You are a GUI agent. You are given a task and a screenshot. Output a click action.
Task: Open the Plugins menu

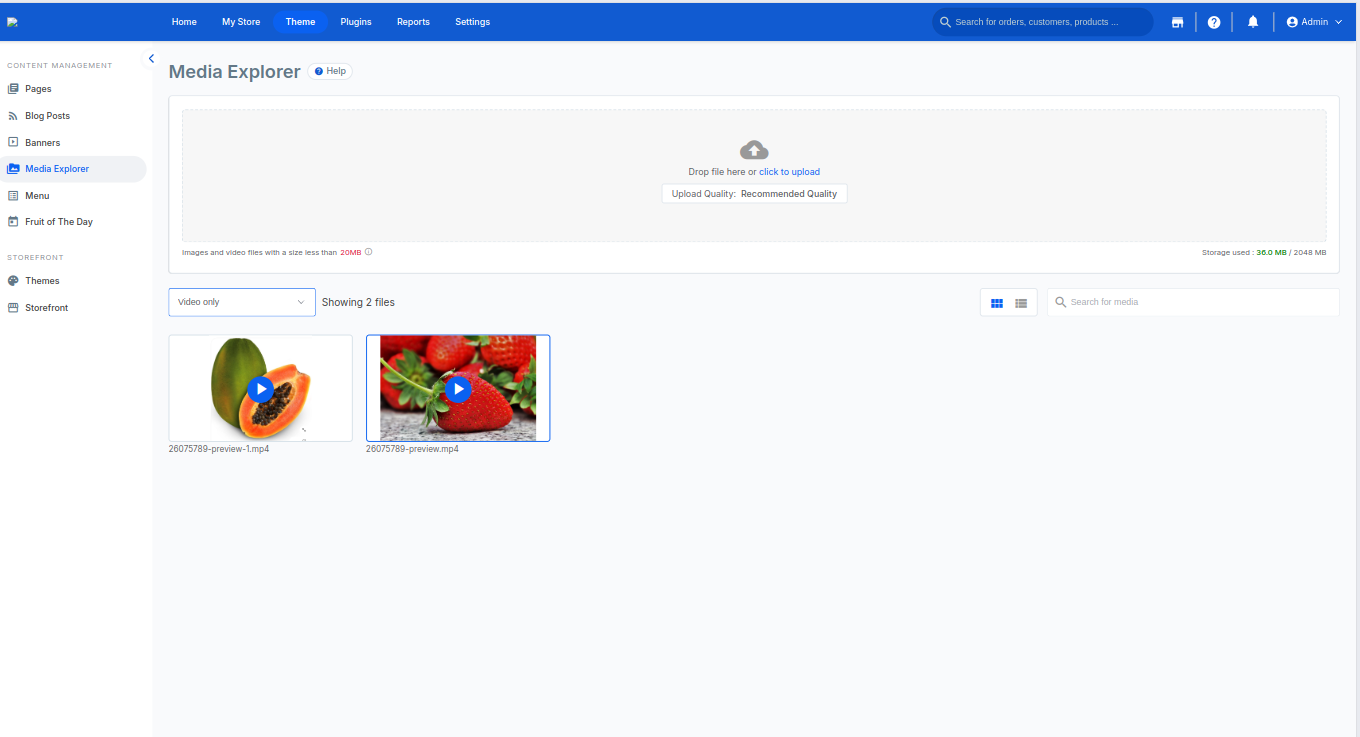pyautogui.click(x=356, y=22)
